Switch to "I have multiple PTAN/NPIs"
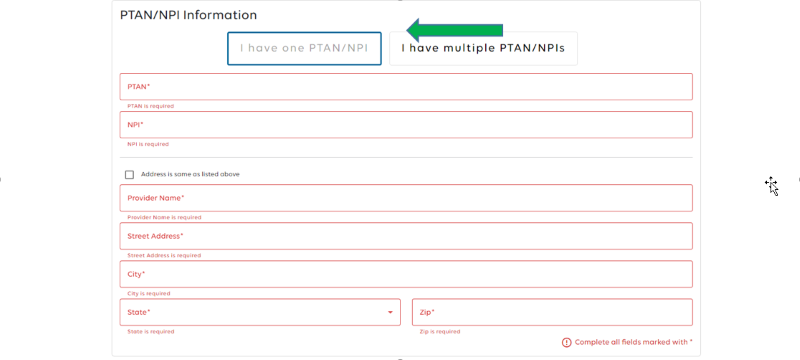800x360 pixels. click(x=483, y=48)
